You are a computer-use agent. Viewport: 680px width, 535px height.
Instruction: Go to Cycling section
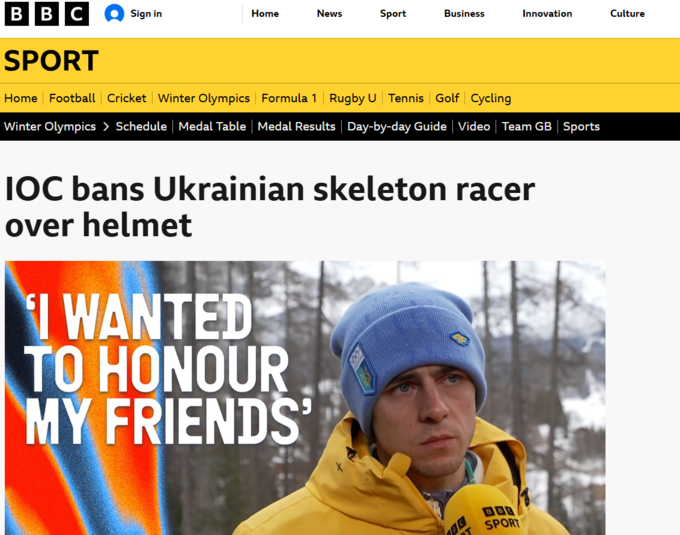491,98
